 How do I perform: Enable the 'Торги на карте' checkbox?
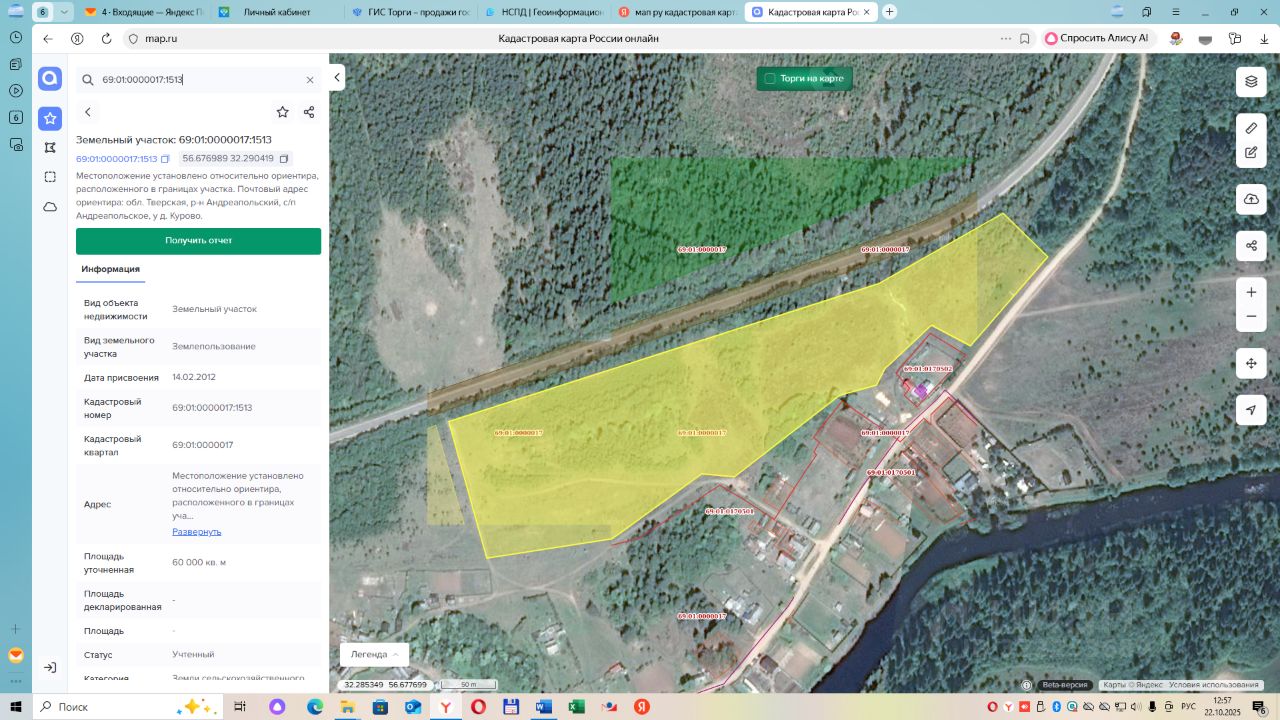point(770,78)
